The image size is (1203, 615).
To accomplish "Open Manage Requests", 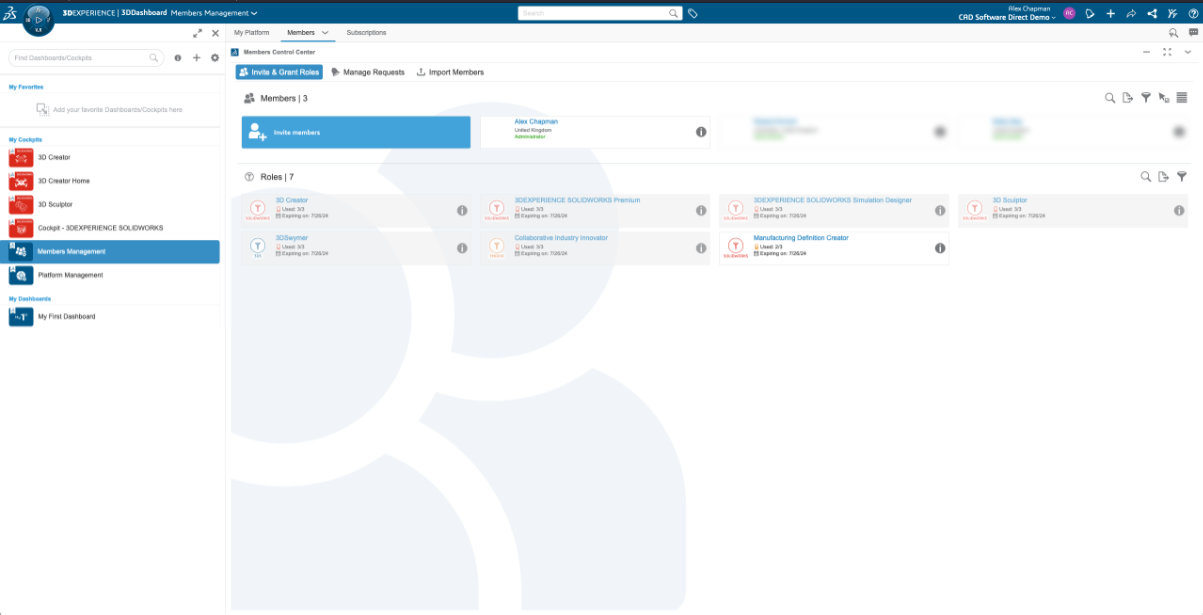I will point(367,72).
